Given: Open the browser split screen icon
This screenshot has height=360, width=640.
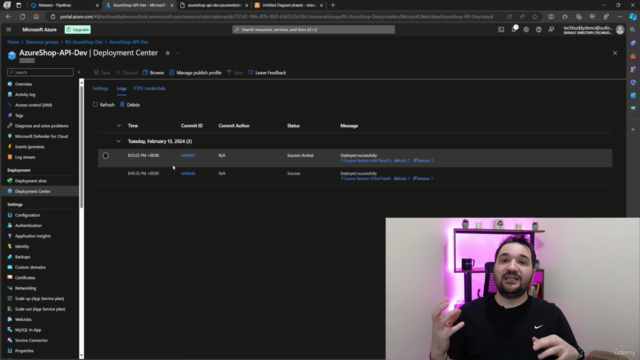Looking at the screenshot, I should tap(551, 17).
